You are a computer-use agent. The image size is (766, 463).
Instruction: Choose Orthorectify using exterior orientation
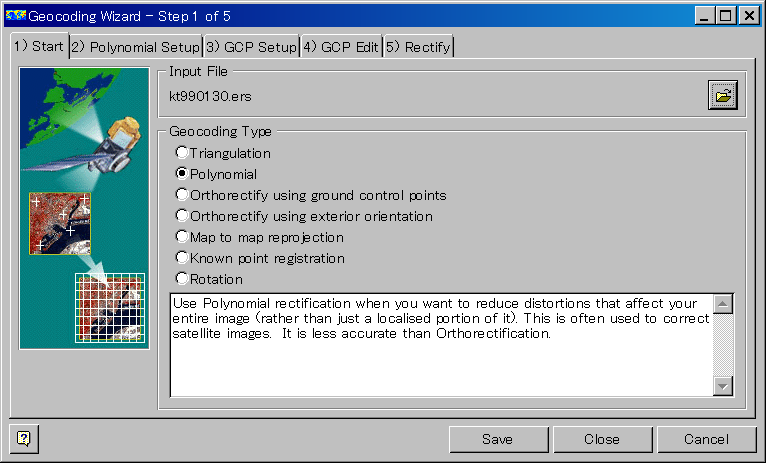click(182, 216)
